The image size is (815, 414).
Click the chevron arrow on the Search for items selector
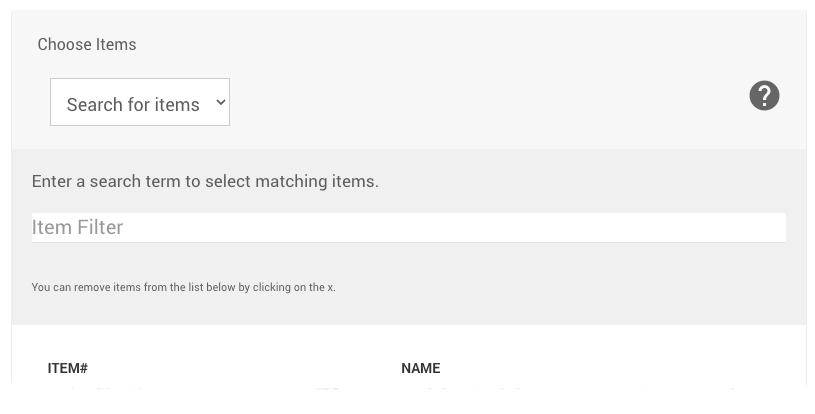point(221,102)
